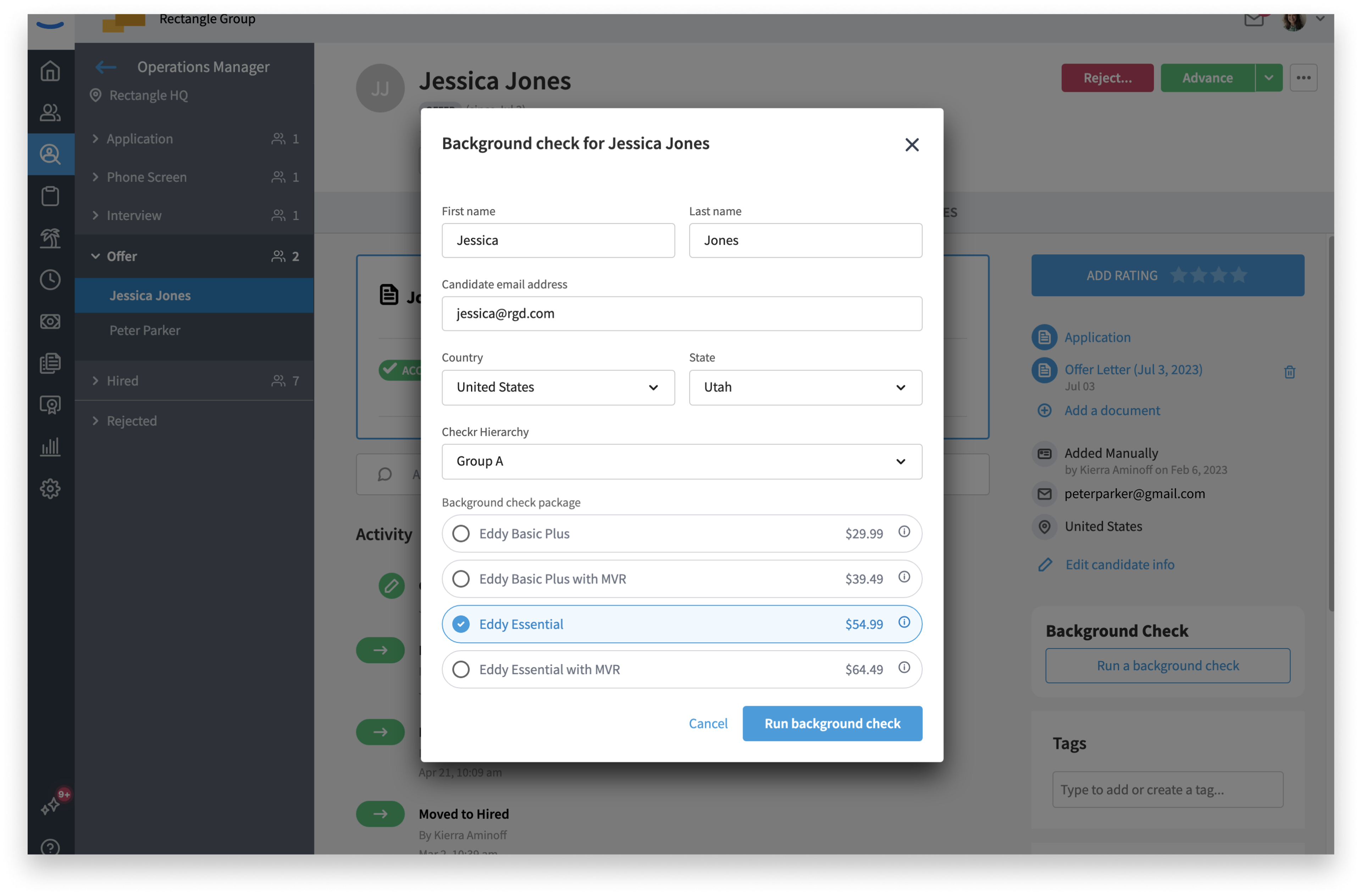The height and width of the screenshot is (896, 1362).
Task: Click the Candidate email address field
Action: [x=682, y=313]
